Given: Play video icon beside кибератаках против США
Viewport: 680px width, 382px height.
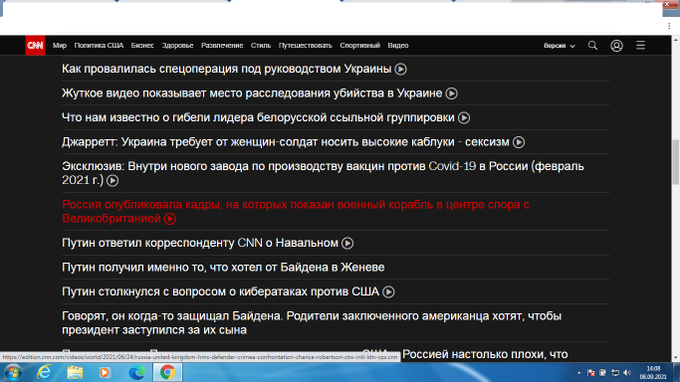Looking at the screenshot, I should coord(389,292).
